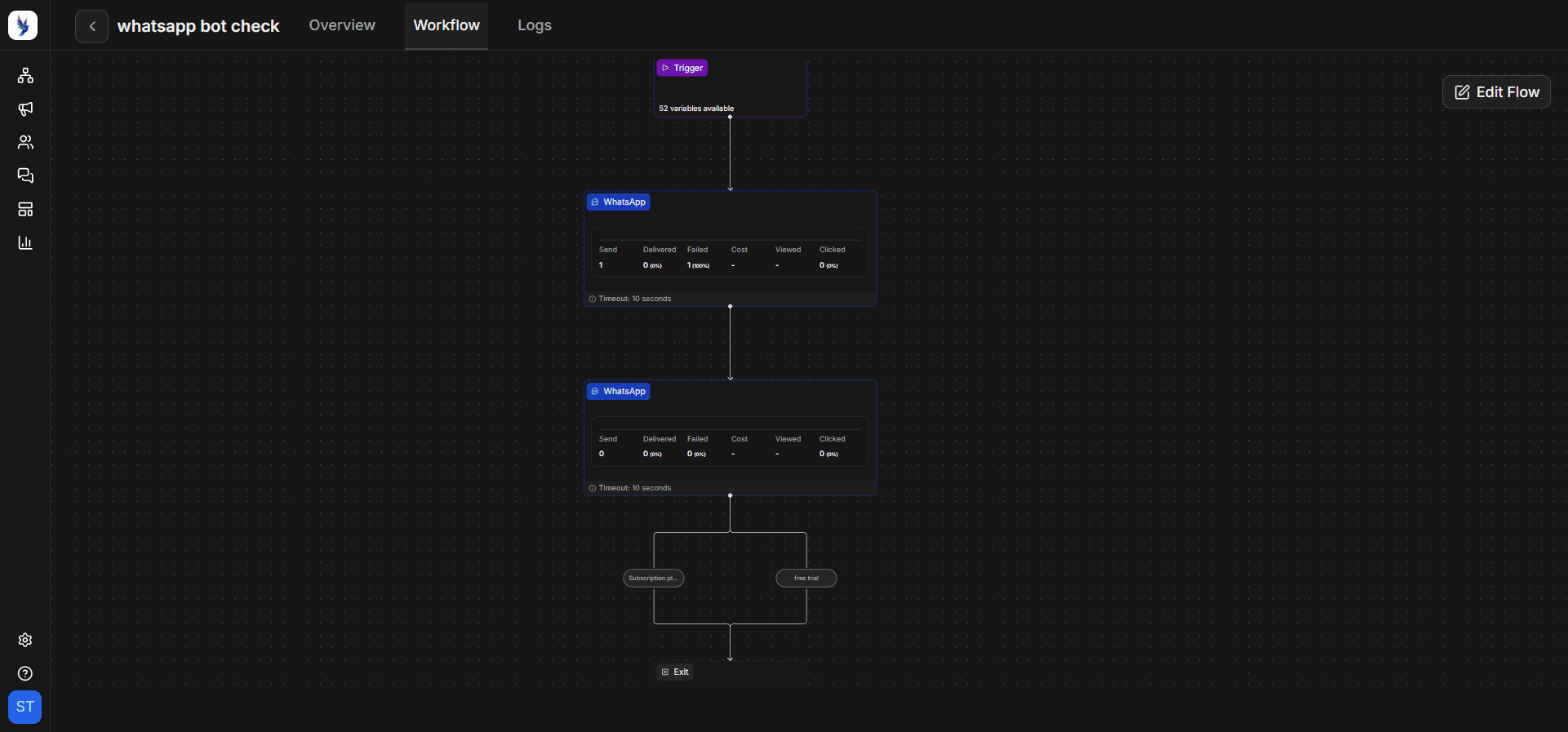The height and width of the screenshot is (732, 1568).
Task: Go back using the chevron button
Action: (x=92, y=26)
